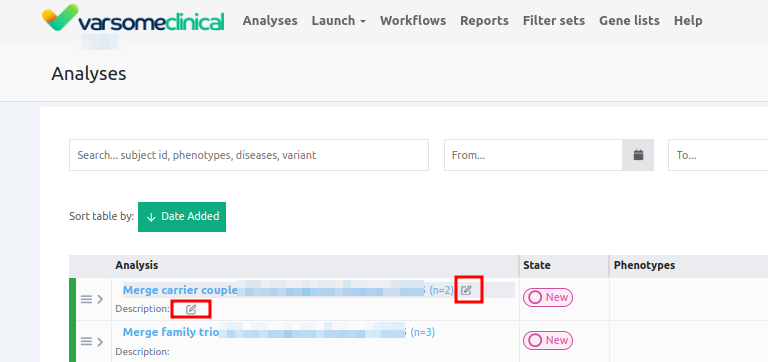768x362 pixels.
Task: Open the Gene lists page
Action: coord(629,21)
